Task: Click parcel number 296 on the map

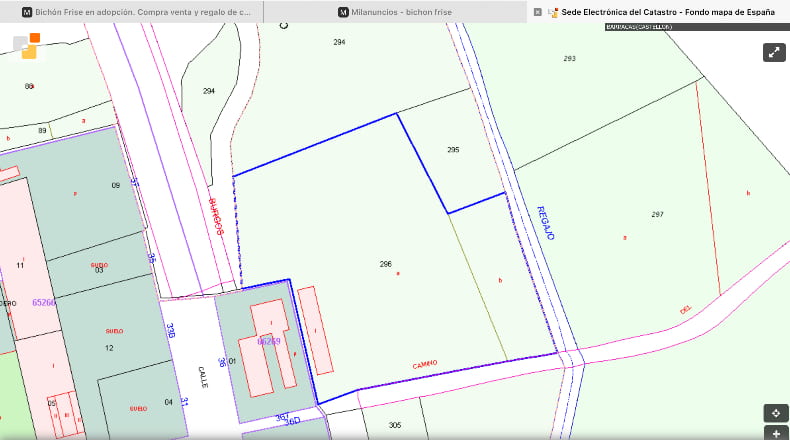Action: click(x=385, y=264)
